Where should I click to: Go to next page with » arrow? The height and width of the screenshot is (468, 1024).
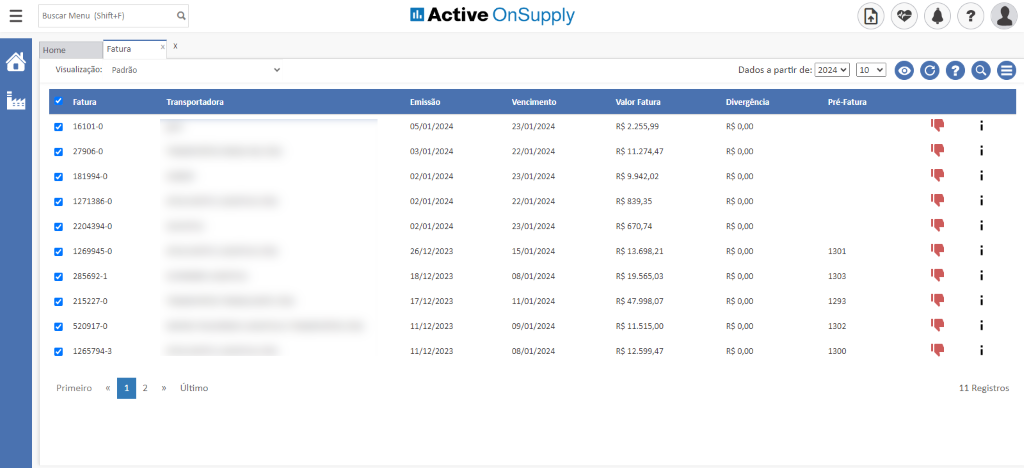click(164, 388)
